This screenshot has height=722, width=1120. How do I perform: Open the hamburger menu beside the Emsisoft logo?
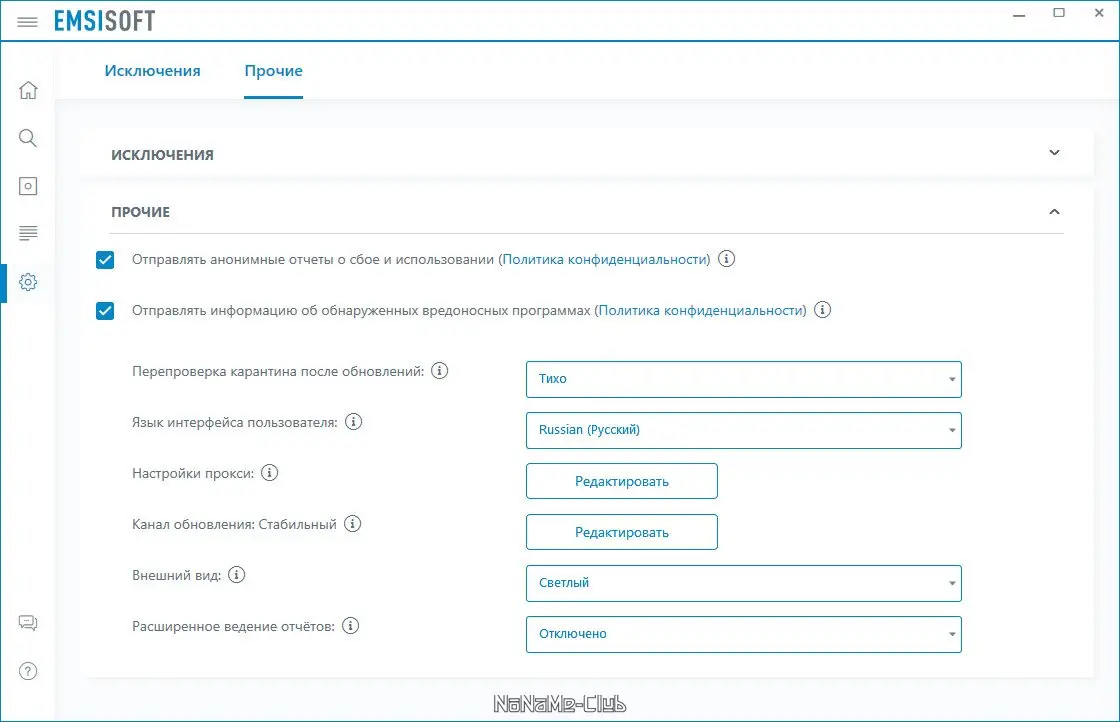(27, 22)
